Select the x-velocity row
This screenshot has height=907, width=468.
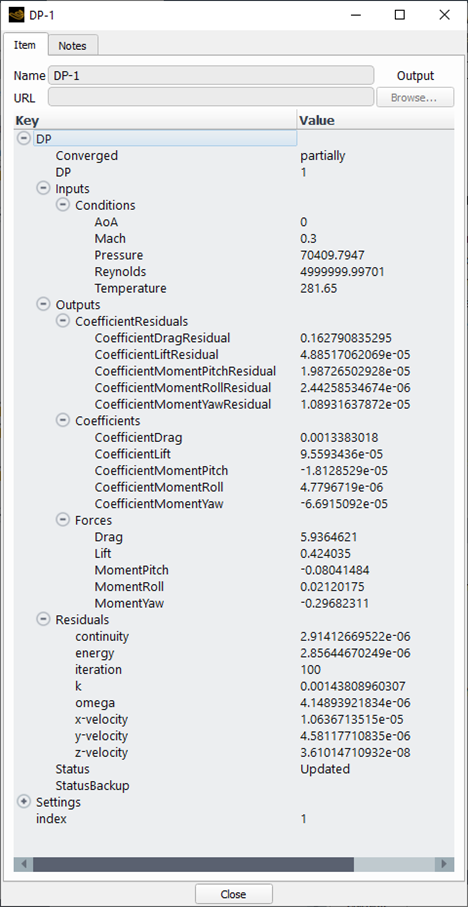[234, 720]
